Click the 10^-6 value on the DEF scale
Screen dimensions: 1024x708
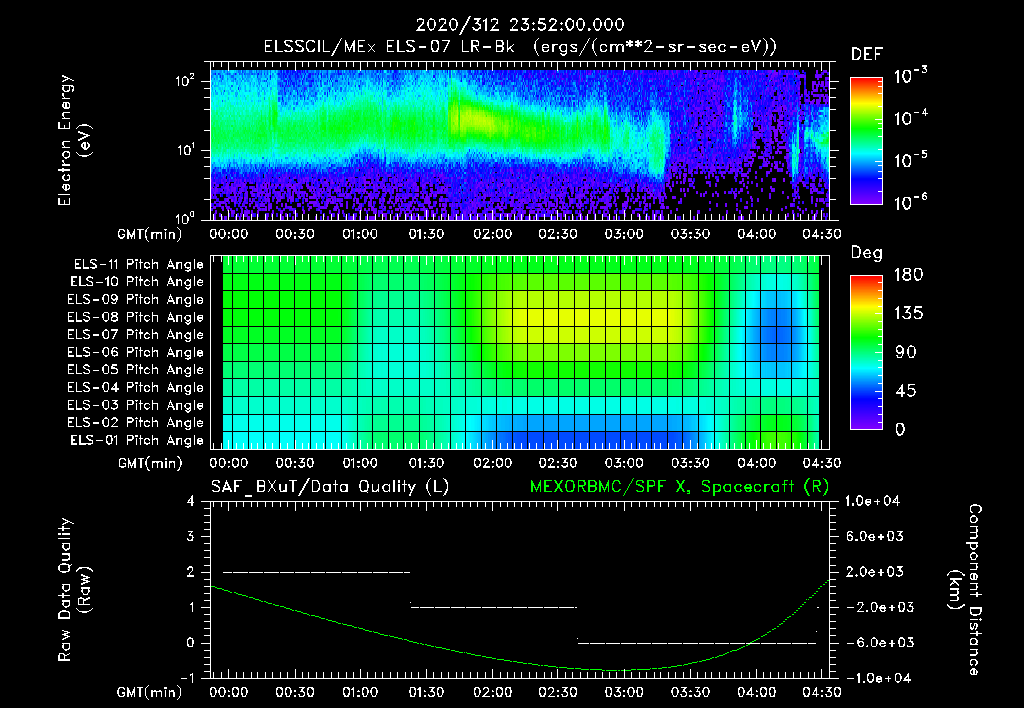[910, 202]
